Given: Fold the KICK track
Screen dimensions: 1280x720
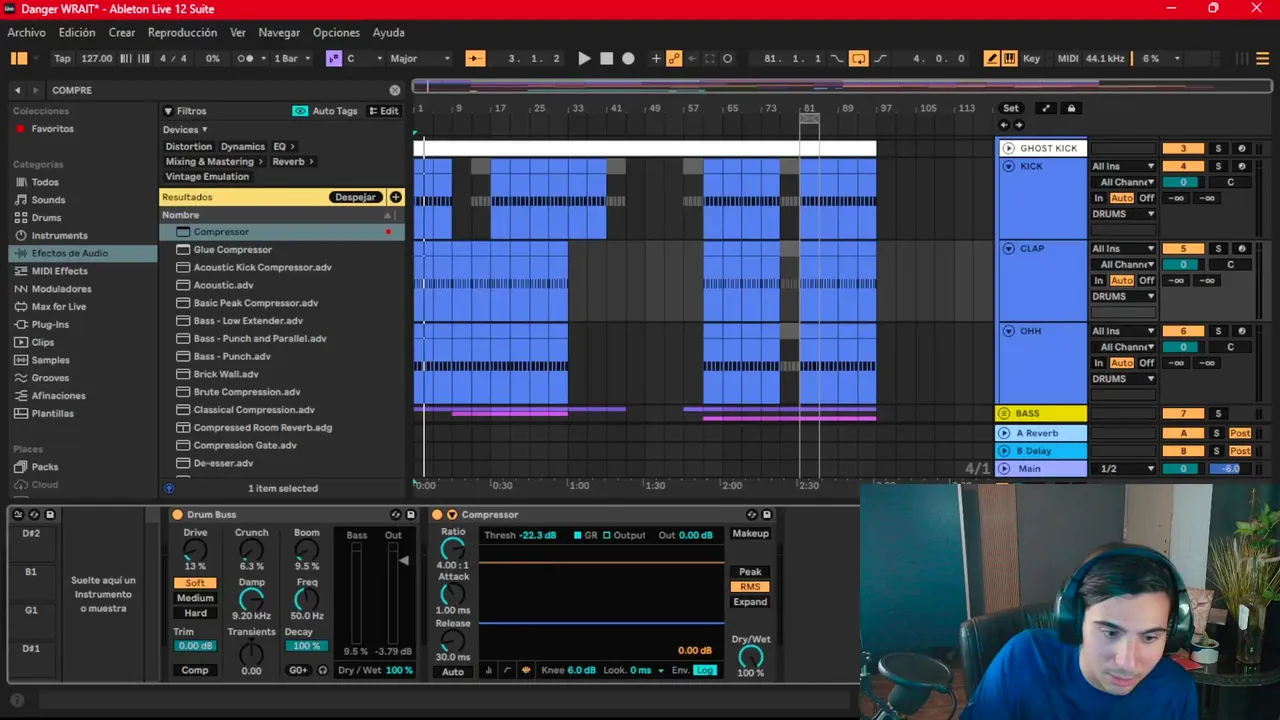Looking at the screenshot, I should point(1008,166).
